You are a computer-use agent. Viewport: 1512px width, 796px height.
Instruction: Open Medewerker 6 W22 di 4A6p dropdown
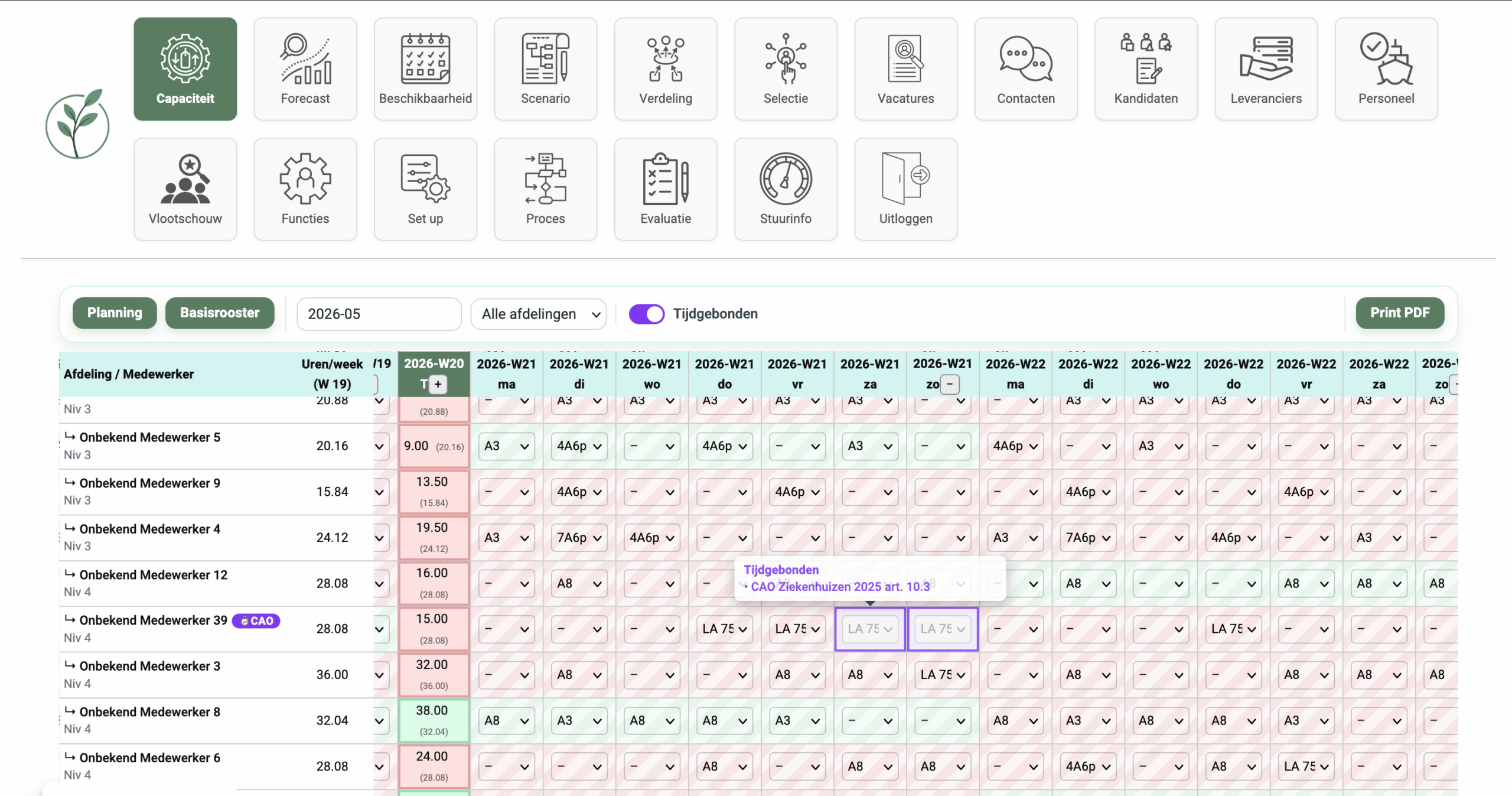point(1088,766)
